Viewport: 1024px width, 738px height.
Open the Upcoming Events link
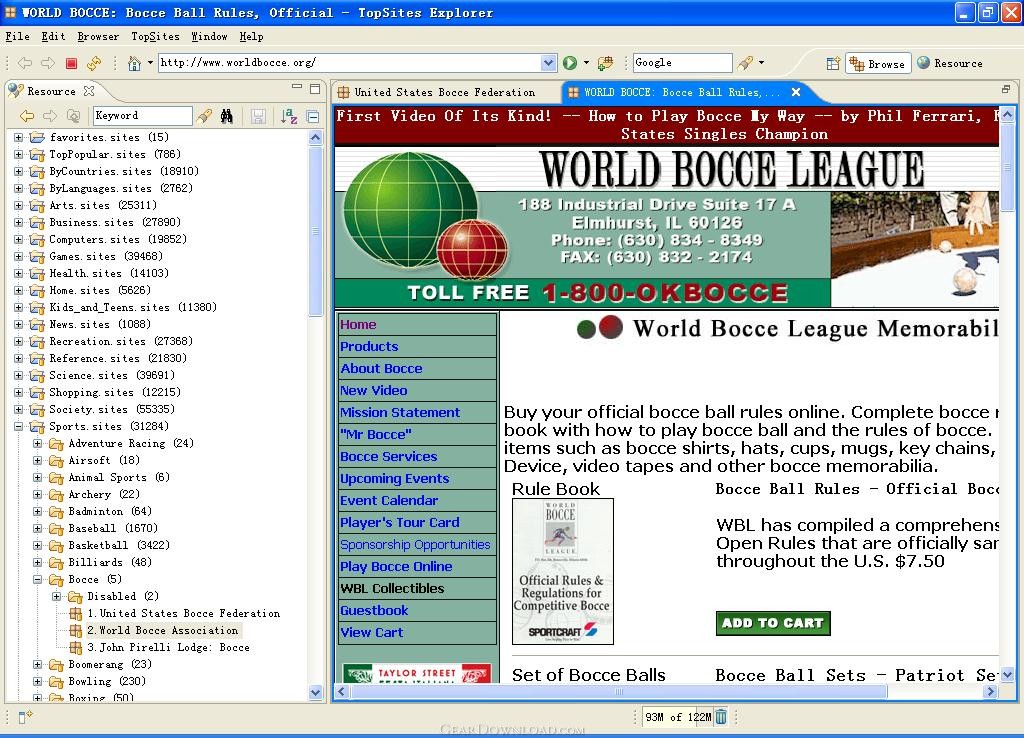394,479
